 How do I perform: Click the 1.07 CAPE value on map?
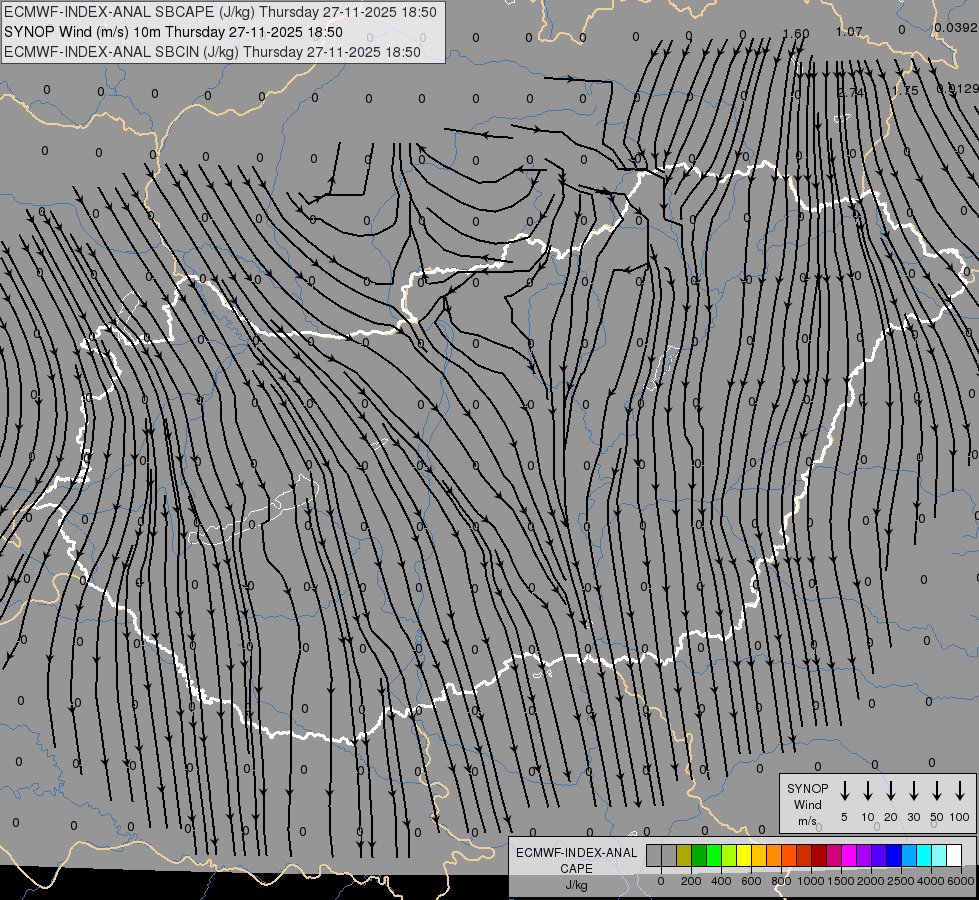(849, 31)
